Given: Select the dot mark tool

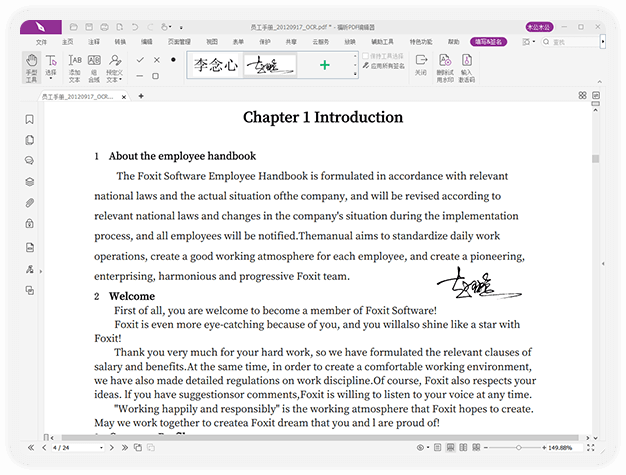Looking at the screenshot, I should point(173,60).
